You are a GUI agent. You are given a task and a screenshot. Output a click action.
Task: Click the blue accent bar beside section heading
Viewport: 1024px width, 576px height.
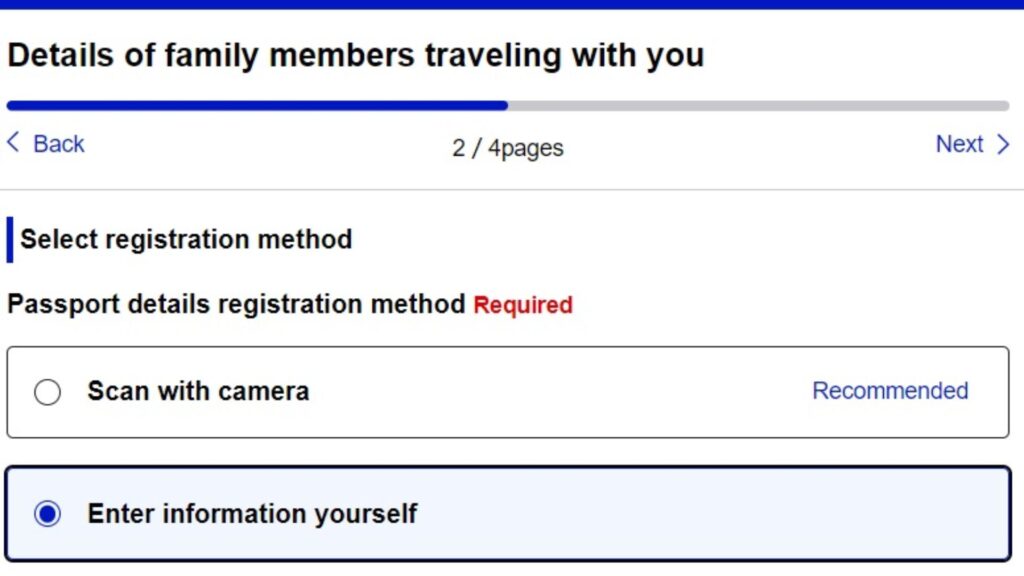(x=9, y=238)
